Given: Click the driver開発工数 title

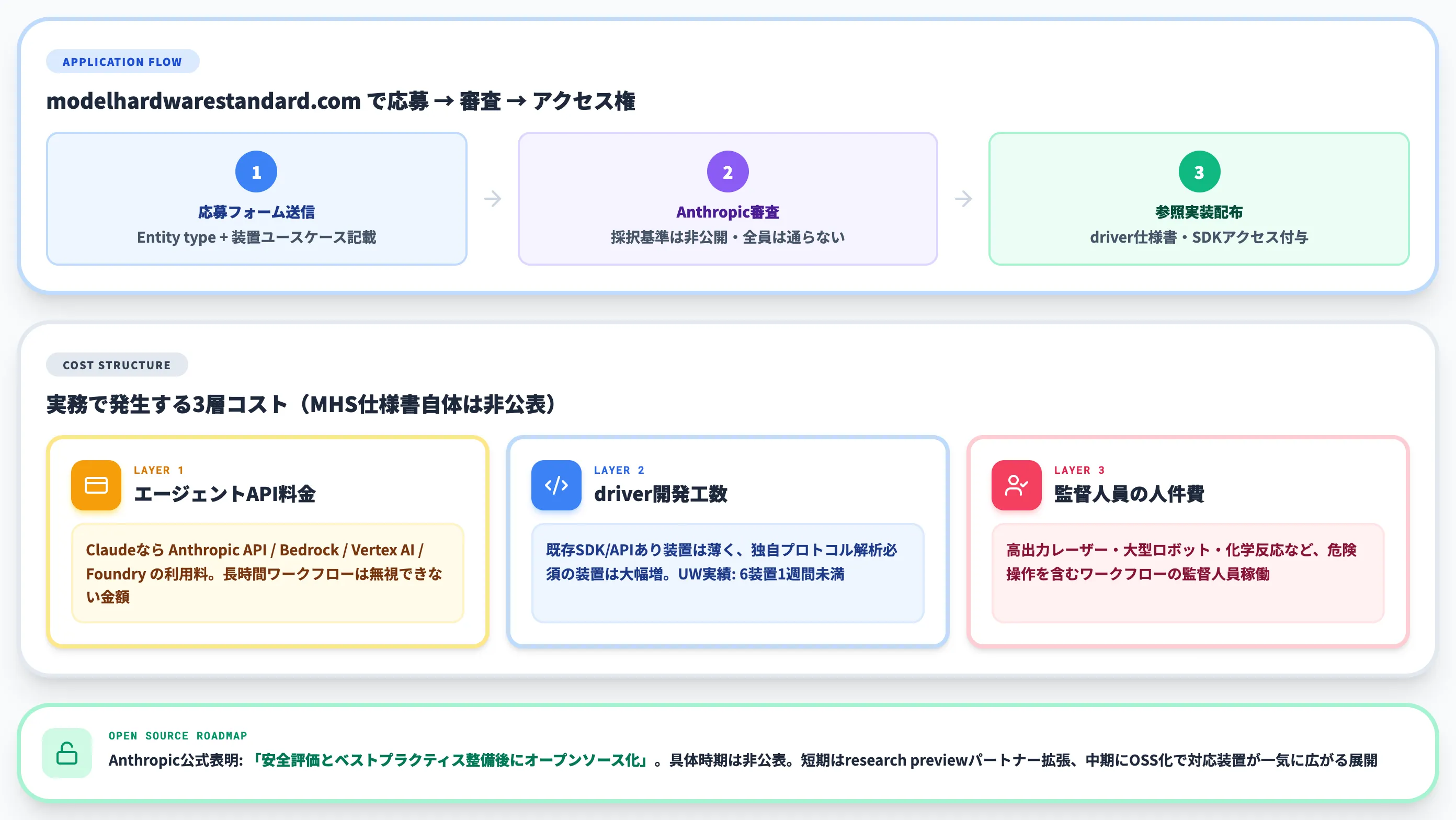Looking at the screenshot, I should (x=660, y=494).
